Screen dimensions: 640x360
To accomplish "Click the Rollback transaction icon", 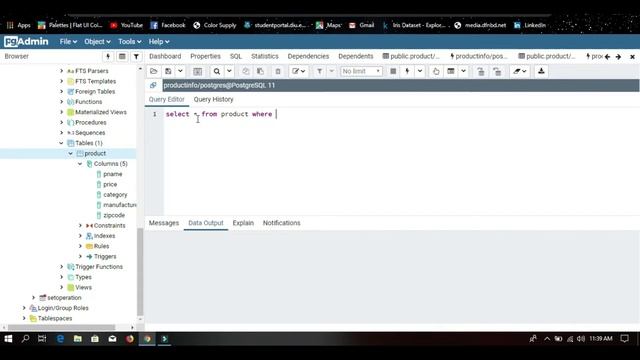I will 497,71.
